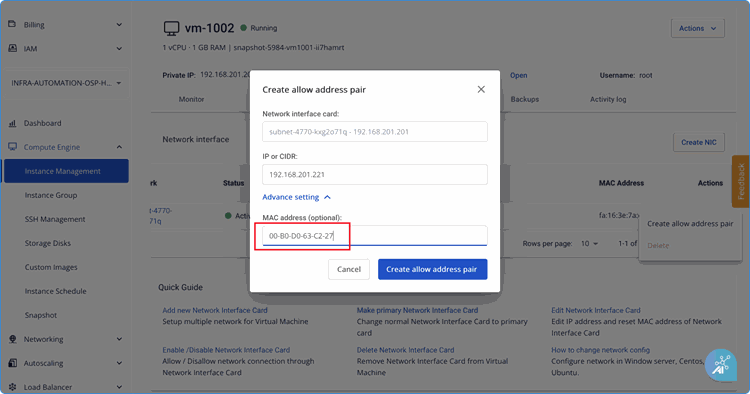Click the IAM sidebar icon
The image size is (750, 394).
click(12, 48)
